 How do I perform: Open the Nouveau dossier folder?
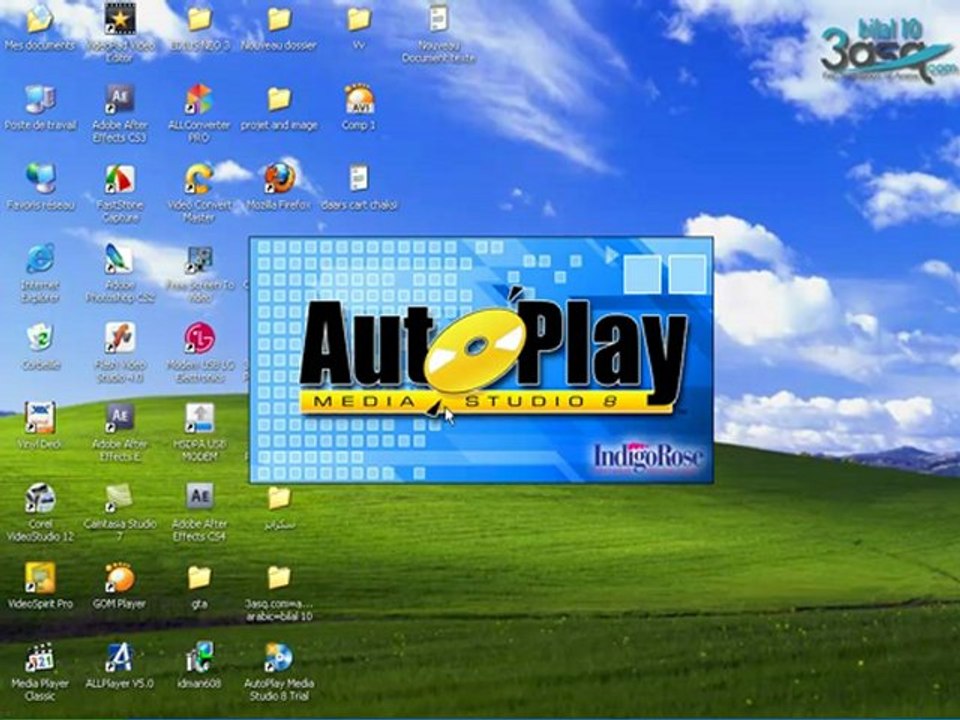coord(279,20)
